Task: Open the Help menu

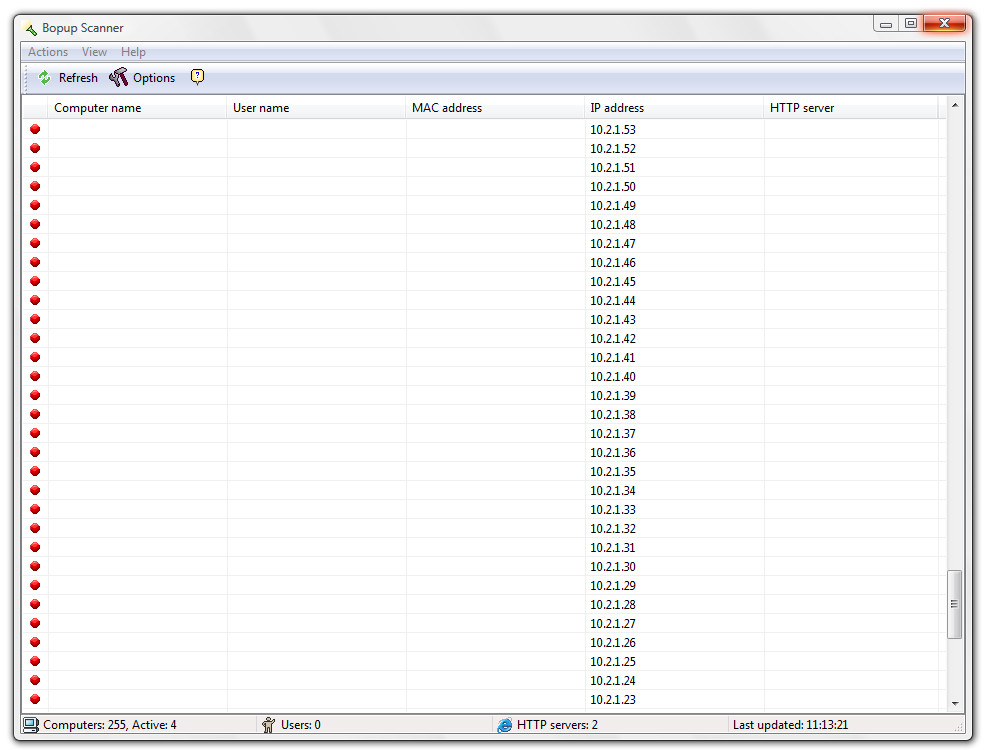Action: [133, 52]
